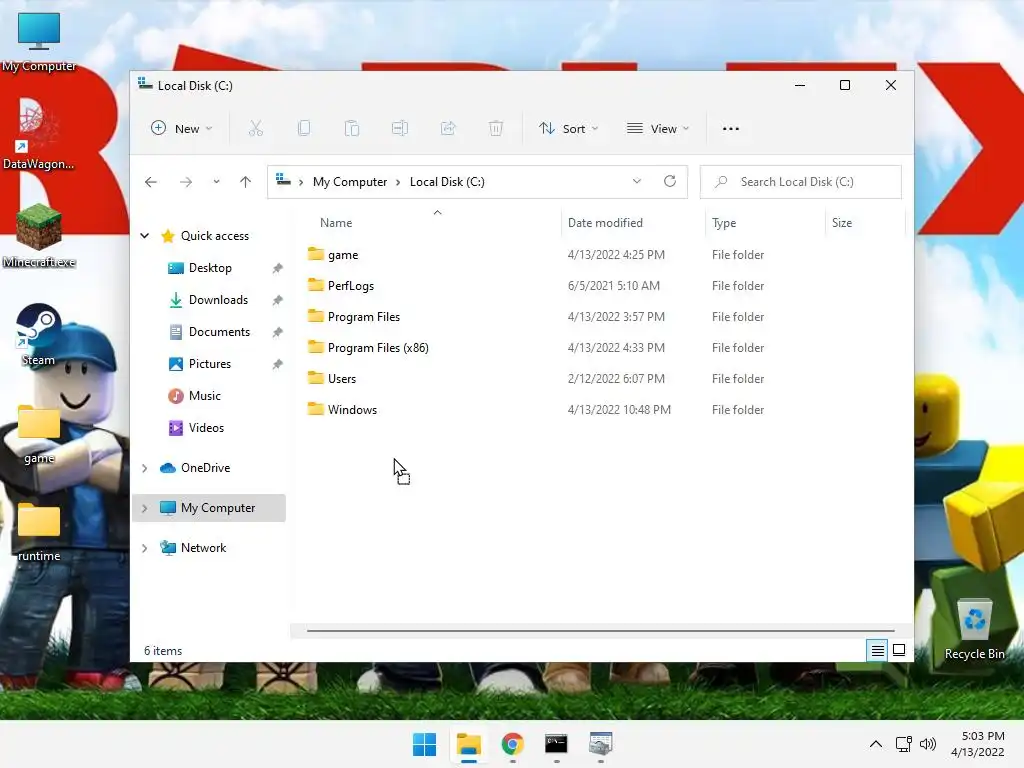
Task: Open the Sort dropdown menu
Action: (x=568, y=129)
